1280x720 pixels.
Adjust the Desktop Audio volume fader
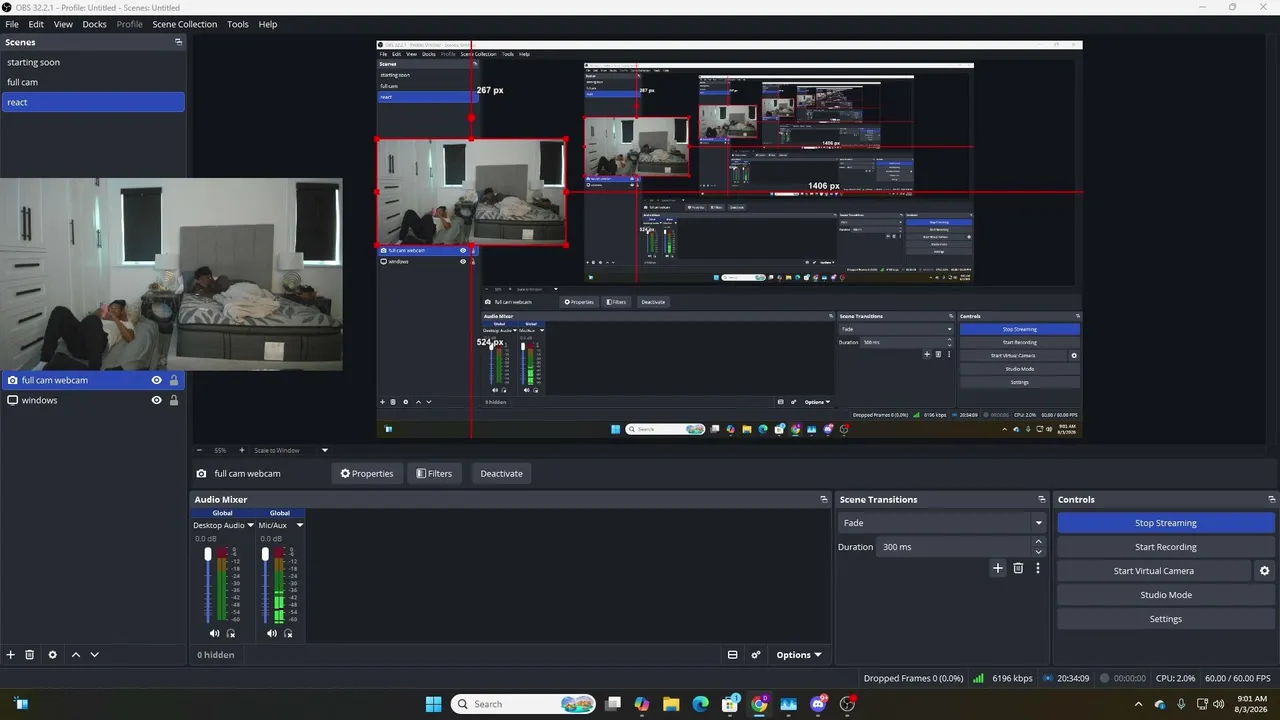tap(208, 554)
